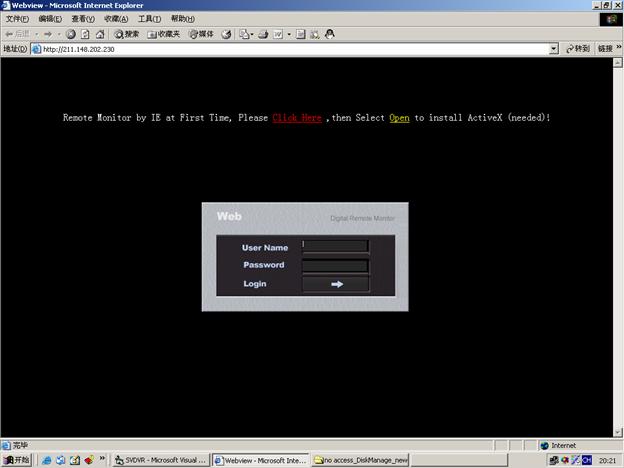Open the 文件 (File) menu

click(18, 19)
